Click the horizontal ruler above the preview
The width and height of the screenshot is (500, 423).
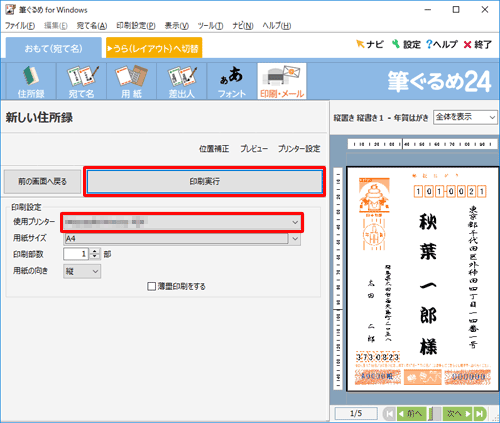click(x=422, y=144)
